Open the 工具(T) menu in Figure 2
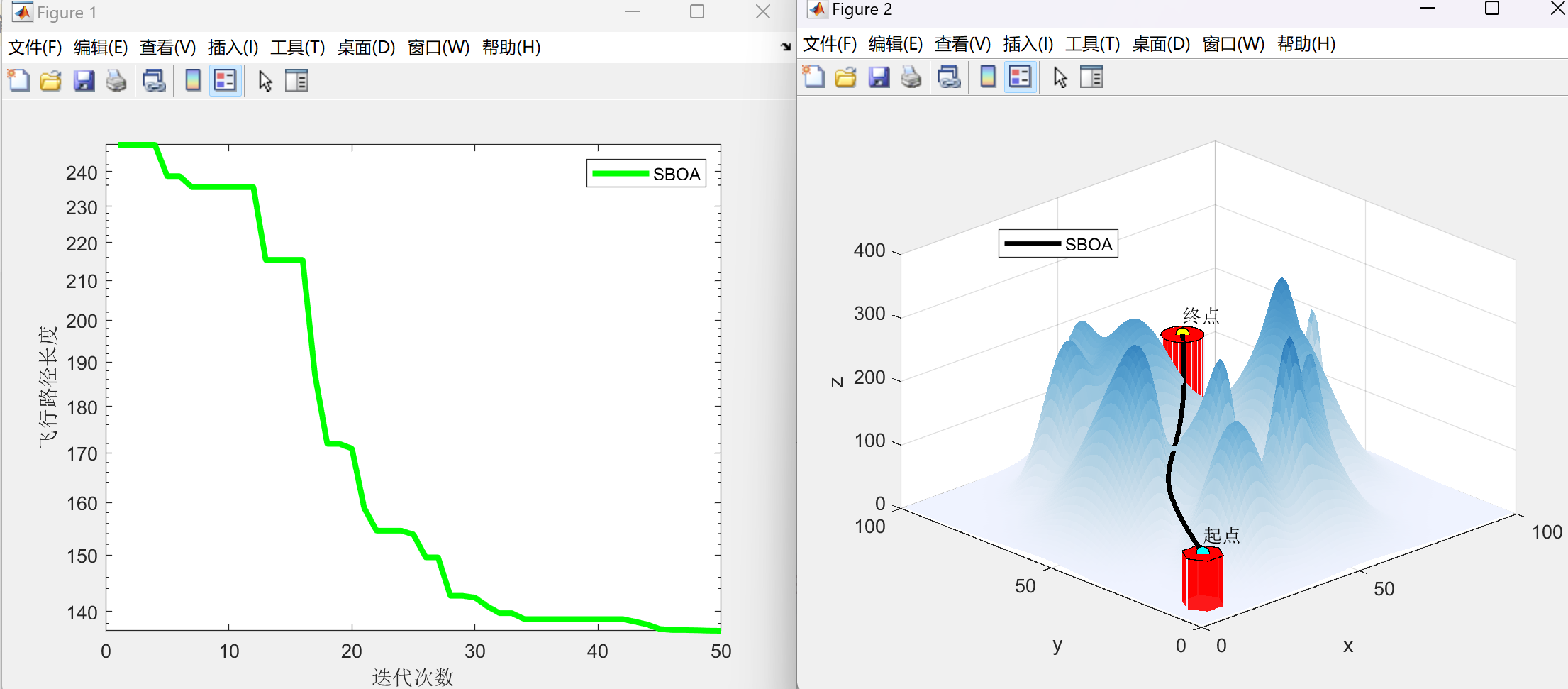 (1091, 44)
